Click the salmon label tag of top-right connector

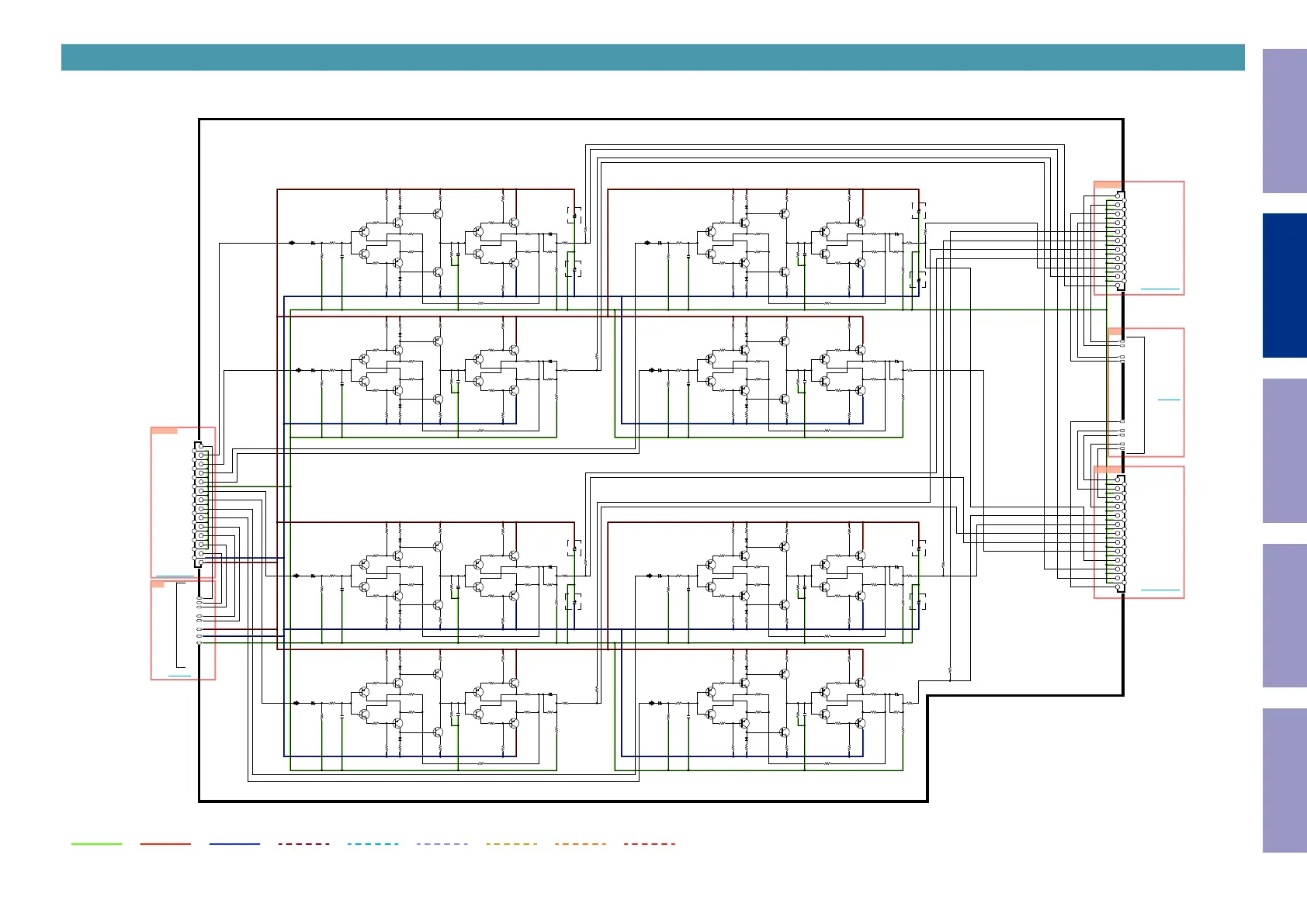point(1108,185)
